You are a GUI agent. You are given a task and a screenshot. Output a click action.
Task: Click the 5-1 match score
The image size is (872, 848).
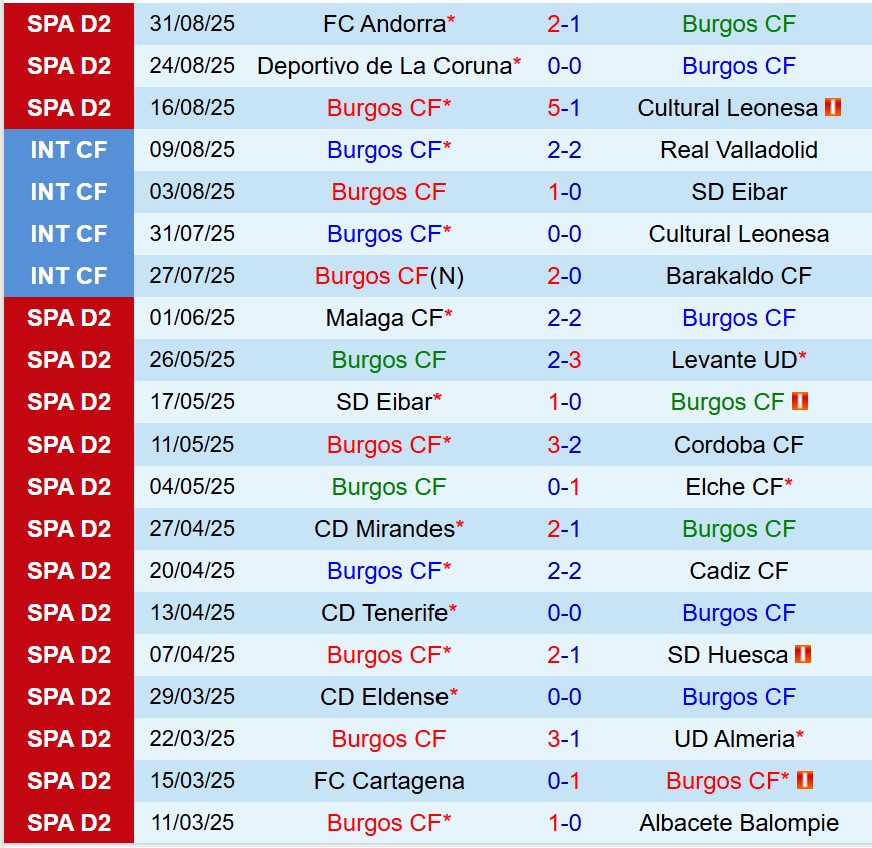point(564,108)
